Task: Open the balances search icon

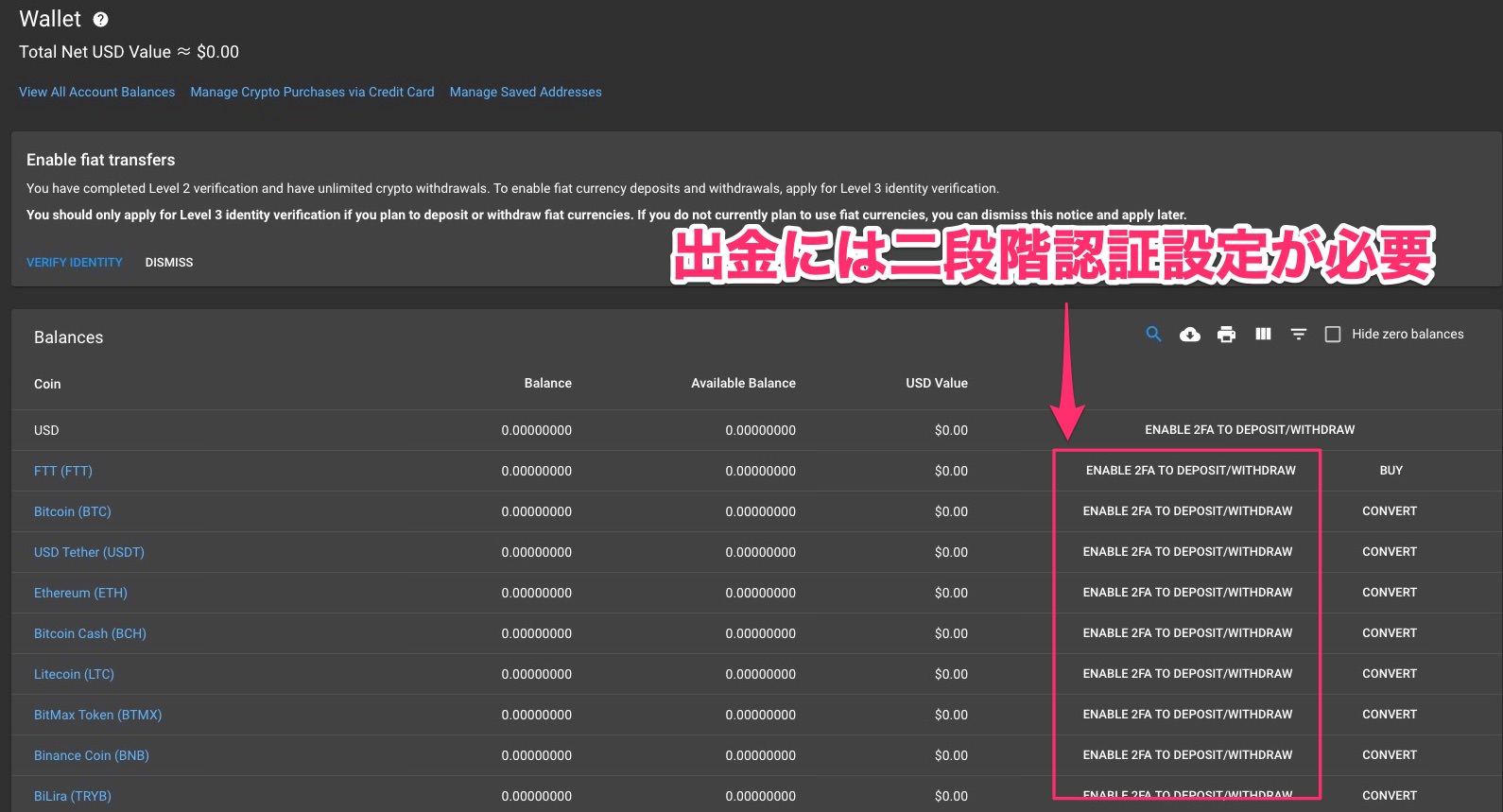Action: pos(1153,334)
